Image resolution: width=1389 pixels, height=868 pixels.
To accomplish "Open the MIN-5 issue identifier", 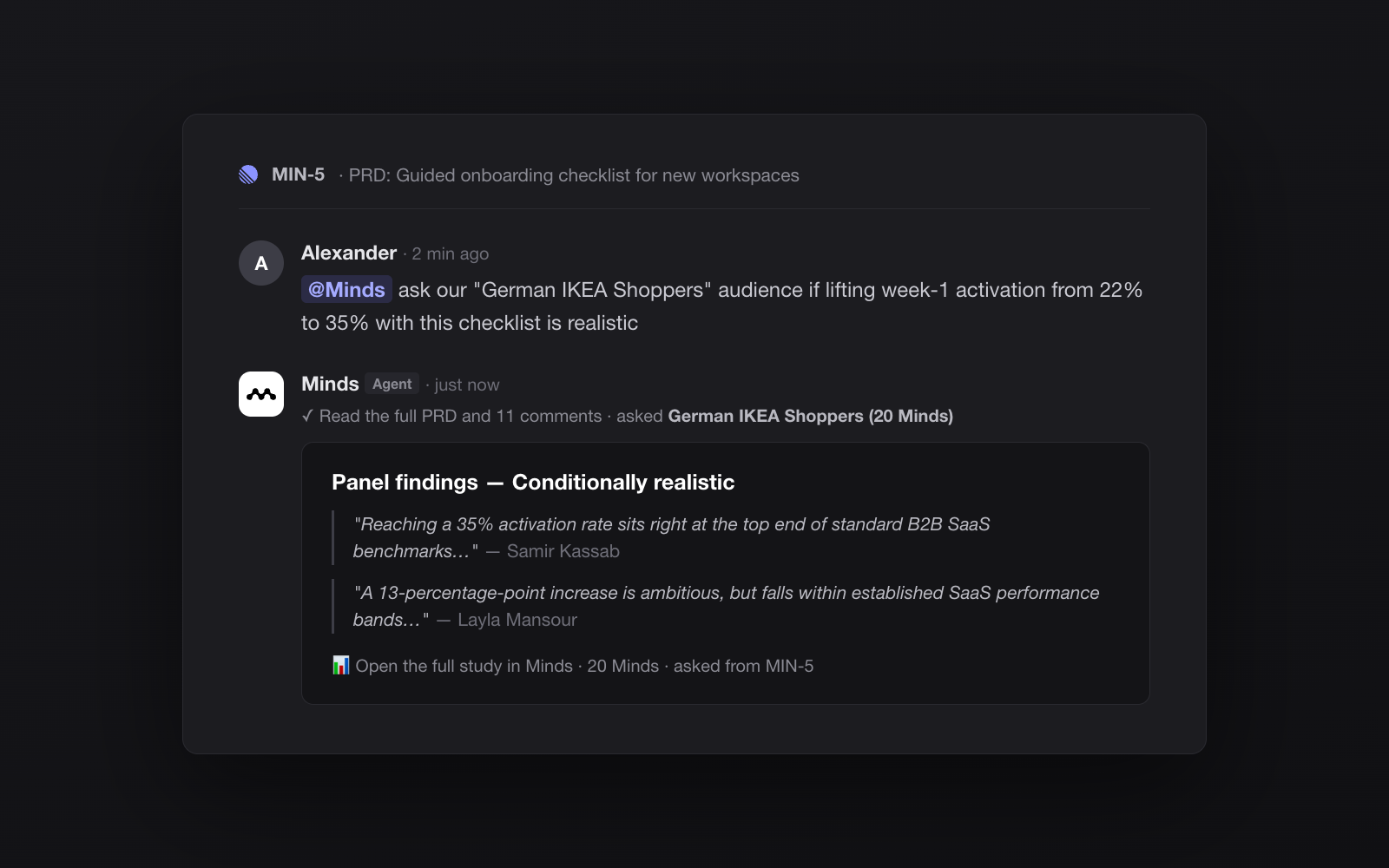I will 298,174.
